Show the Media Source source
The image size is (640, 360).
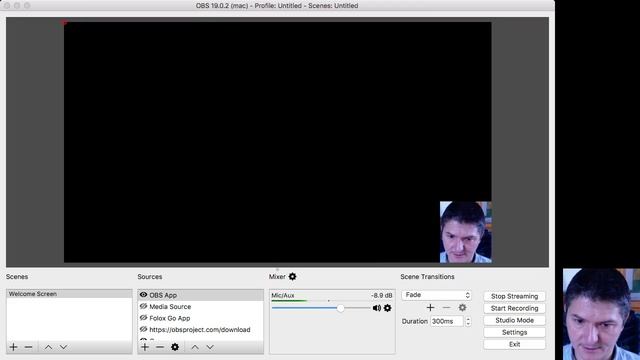(143, 306)
